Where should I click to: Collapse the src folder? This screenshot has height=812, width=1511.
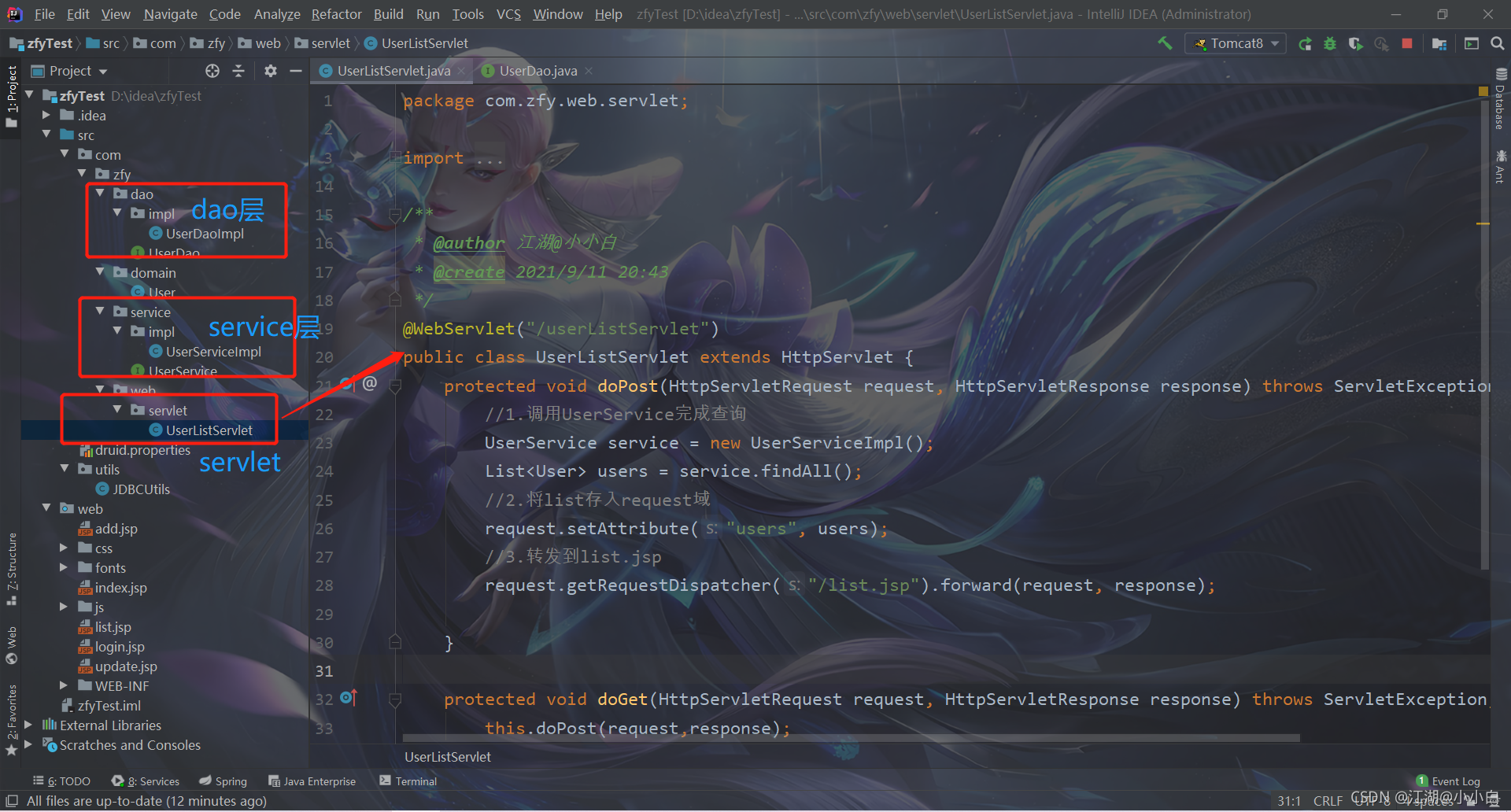[46, 135]
